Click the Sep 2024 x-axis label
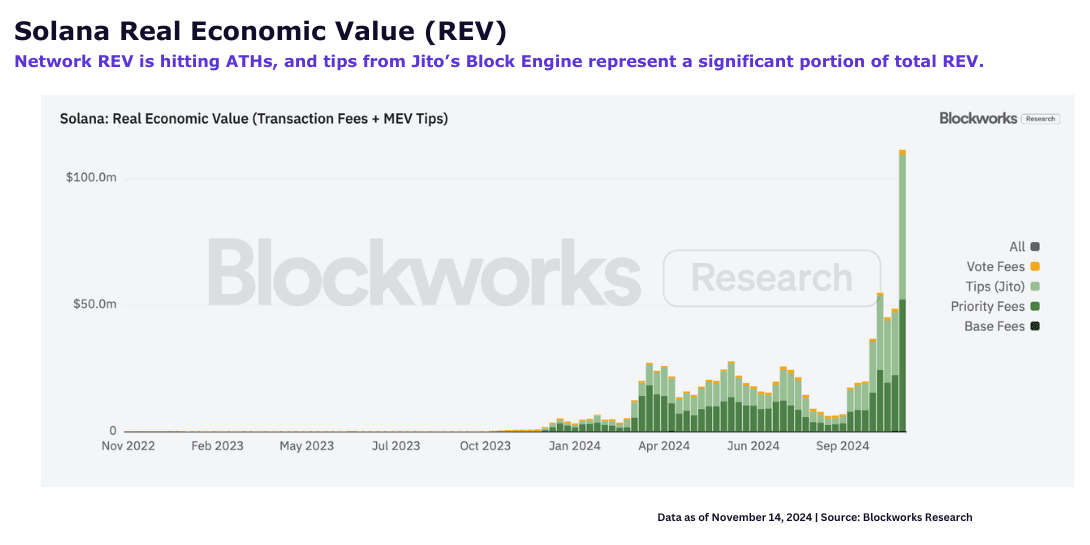Screen dimensions: 1090x545 pos(843,446)
